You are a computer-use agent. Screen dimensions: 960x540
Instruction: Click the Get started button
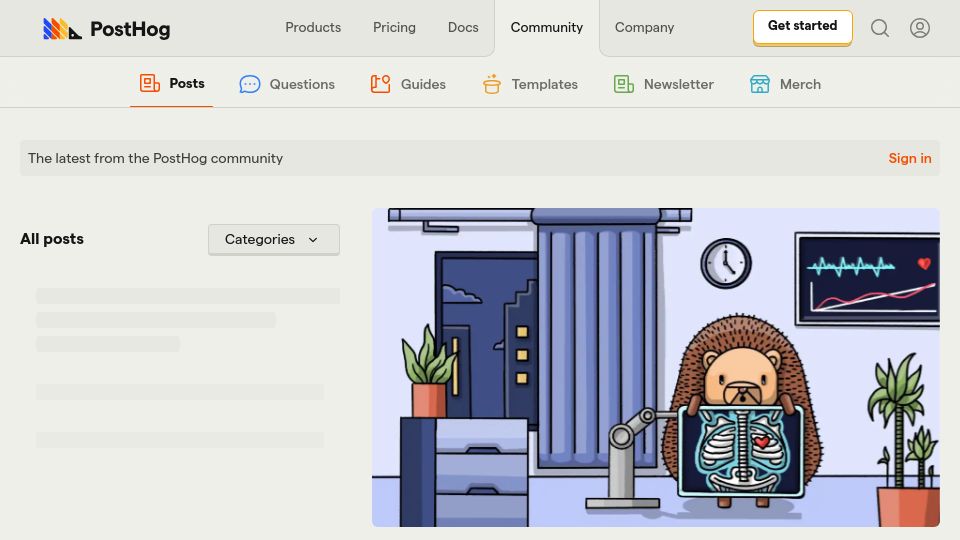click(803, 27)
